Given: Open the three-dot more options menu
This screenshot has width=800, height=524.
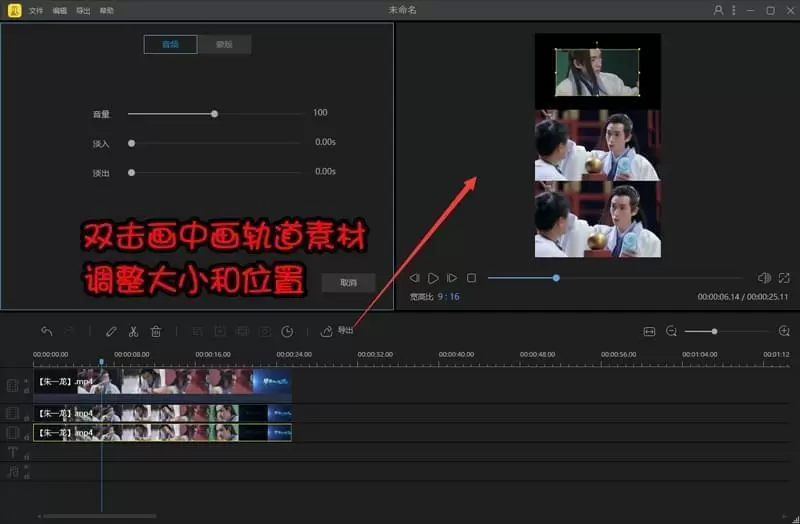Looking at the screenshot, I should 734,10.
